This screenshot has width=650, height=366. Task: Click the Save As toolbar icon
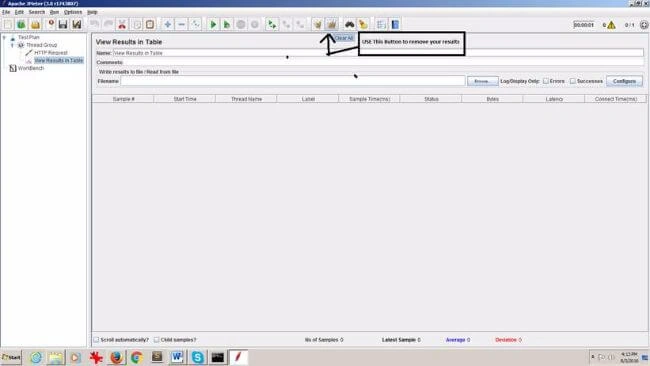[77, 24]
